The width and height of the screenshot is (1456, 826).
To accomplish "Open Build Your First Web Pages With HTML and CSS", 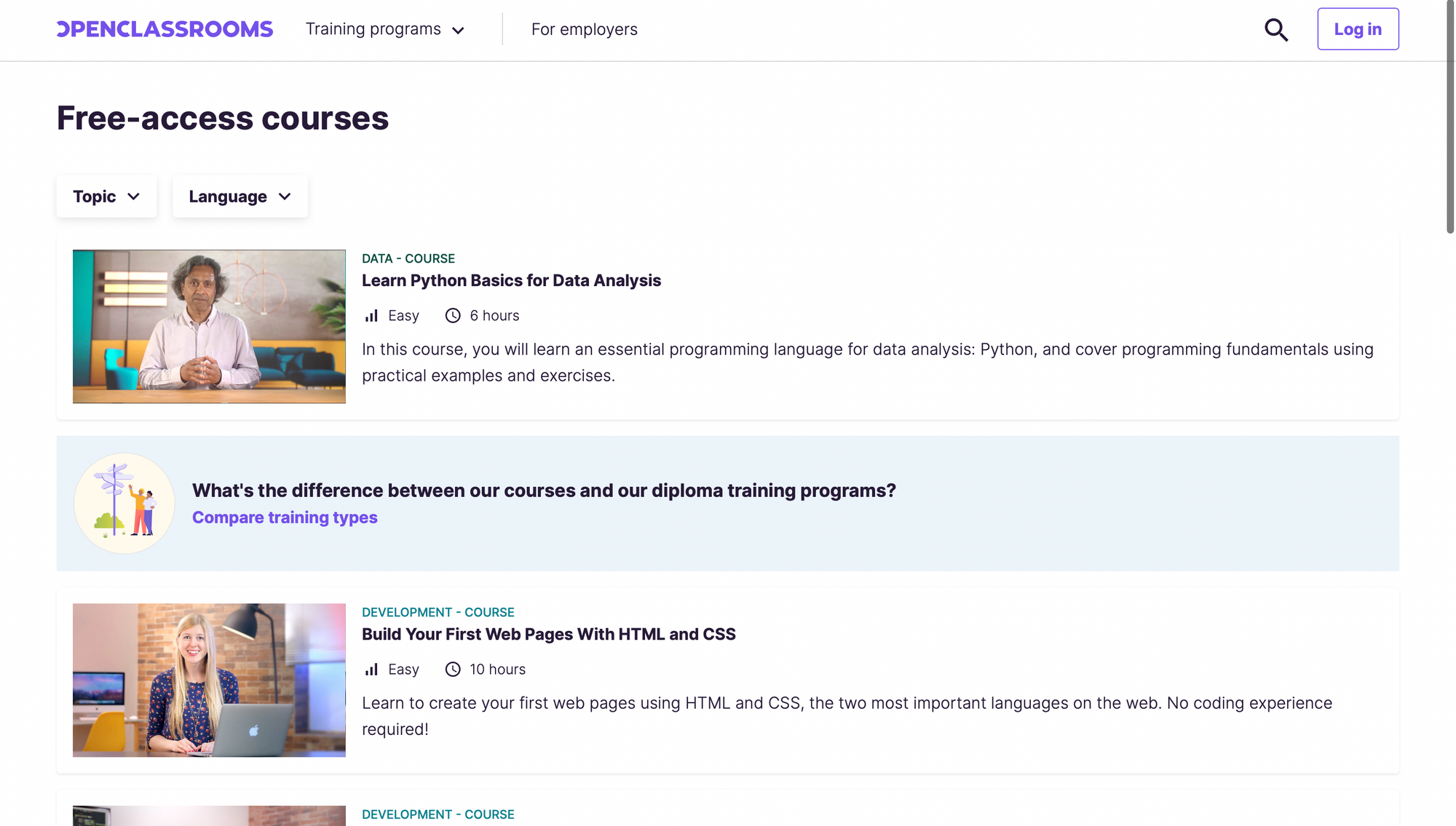I will pos(549,634).
